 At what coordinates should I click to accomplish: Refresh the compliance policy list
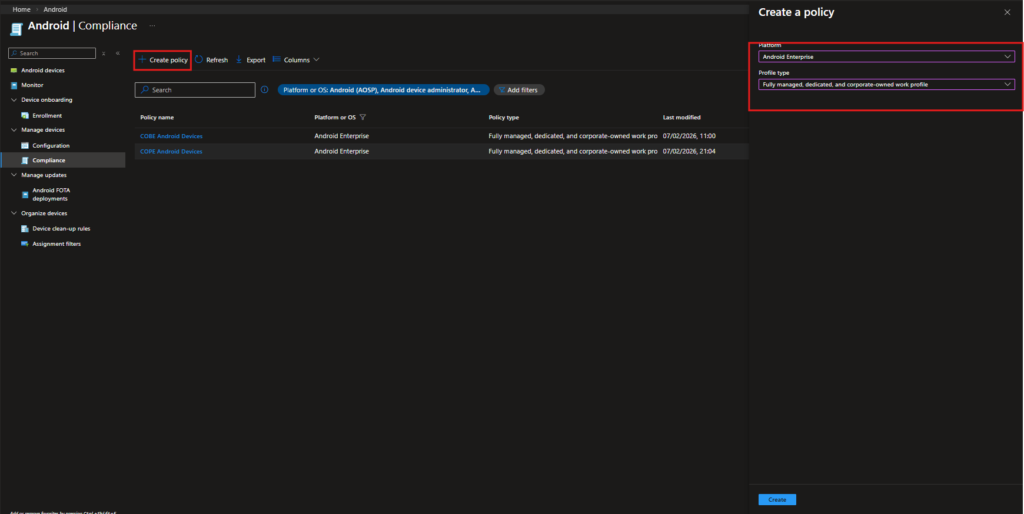click(212, 60)
